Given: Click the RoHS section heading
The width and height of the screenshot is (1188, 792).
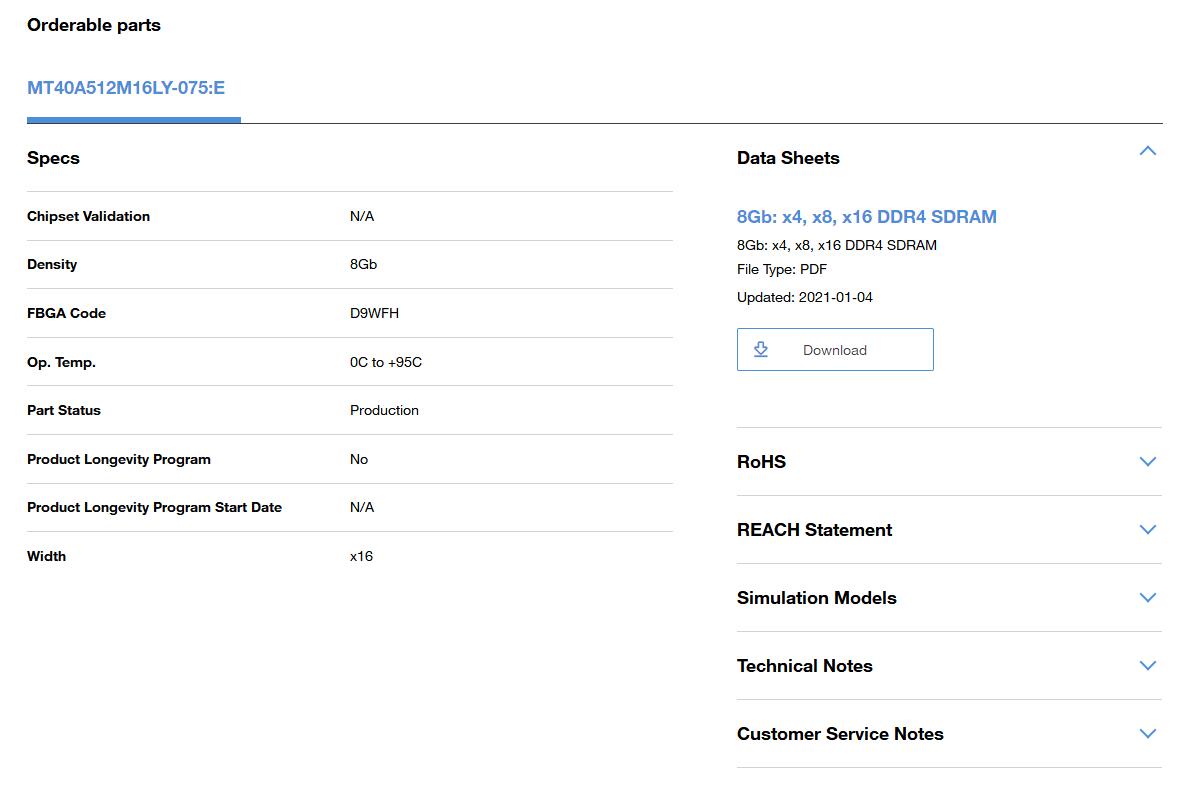Looking at the screenshot, I should point(761,462).
